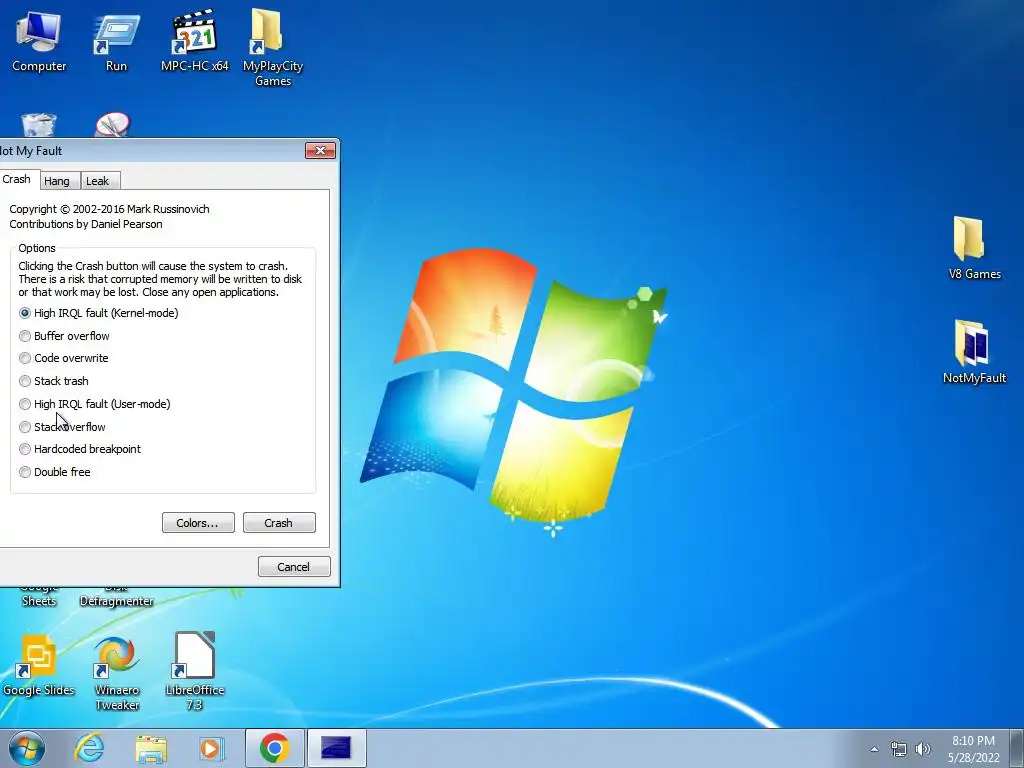Open the Google Slides shortcut

(x=39, y=665)
